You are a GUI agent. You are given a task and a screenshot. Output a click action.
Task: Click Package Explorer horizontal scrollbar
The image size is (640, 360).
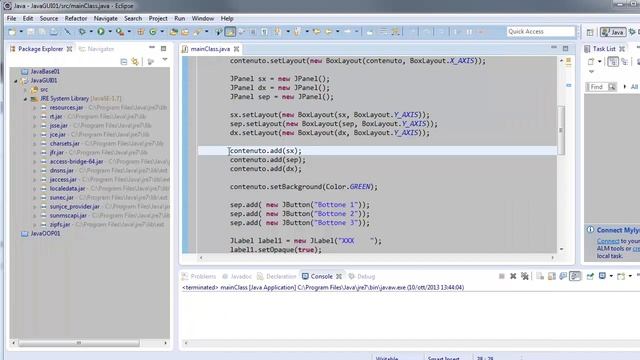pos(79,343)
